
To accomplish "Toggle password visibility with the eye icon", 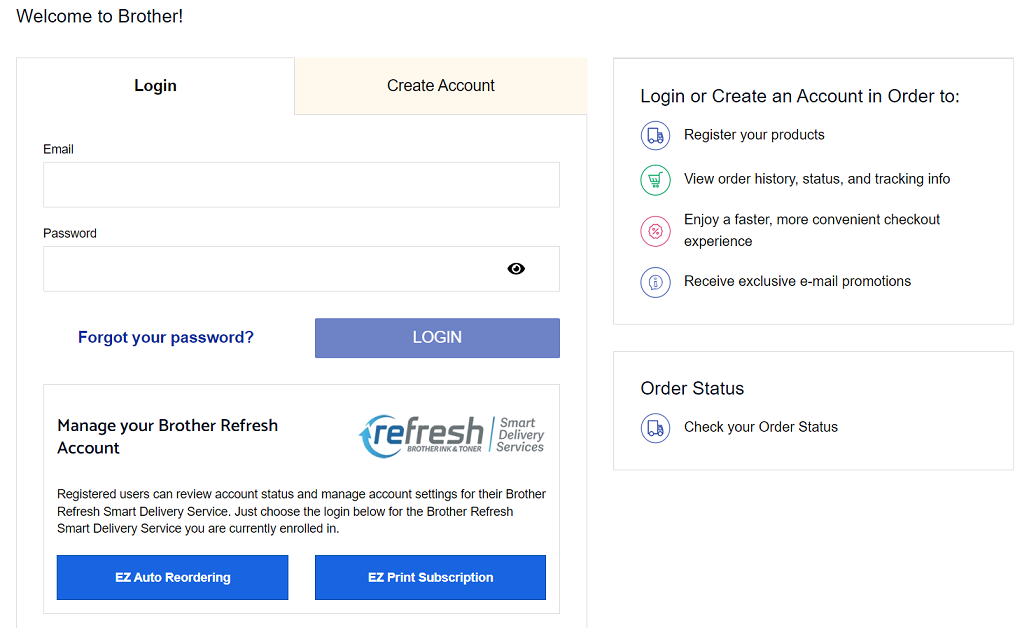I will [516, 269].
